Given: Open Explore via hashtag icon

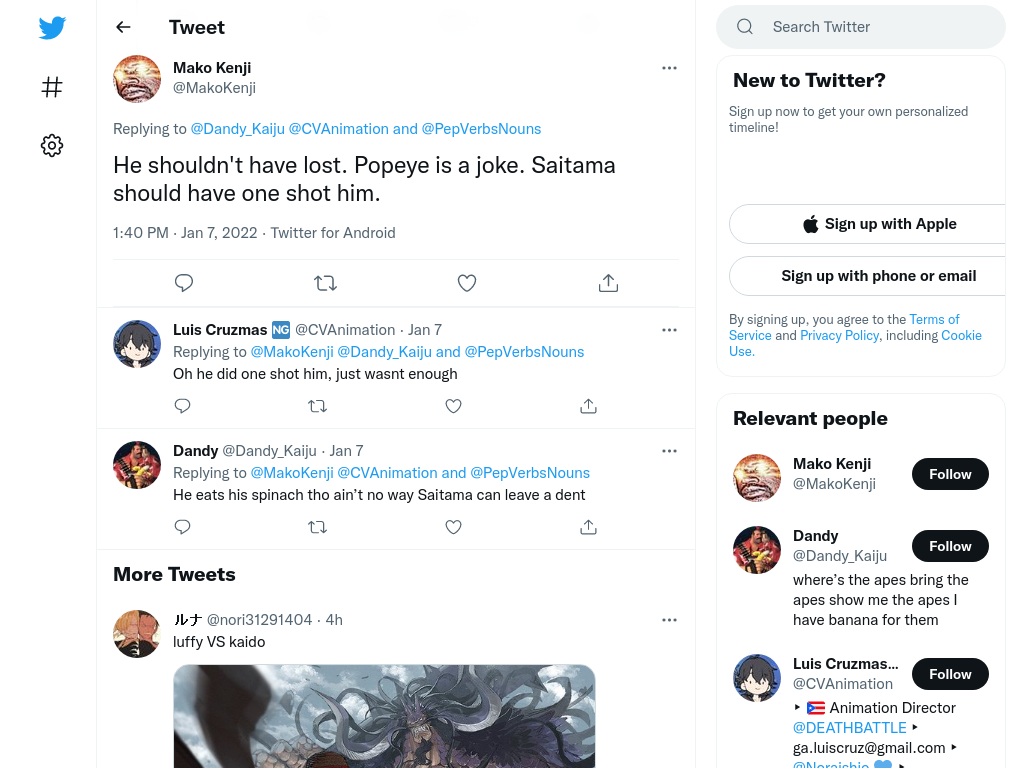Looking at the screenshot, I should coord(52,87).
